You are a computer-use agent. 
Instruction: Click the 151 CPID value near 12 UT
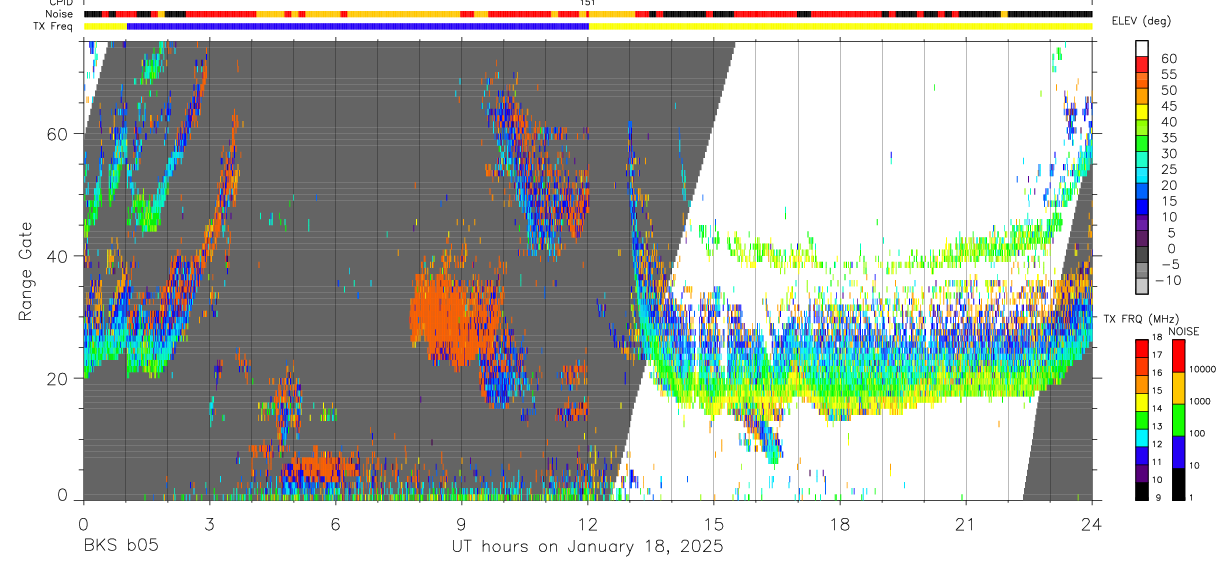point(588,3)
